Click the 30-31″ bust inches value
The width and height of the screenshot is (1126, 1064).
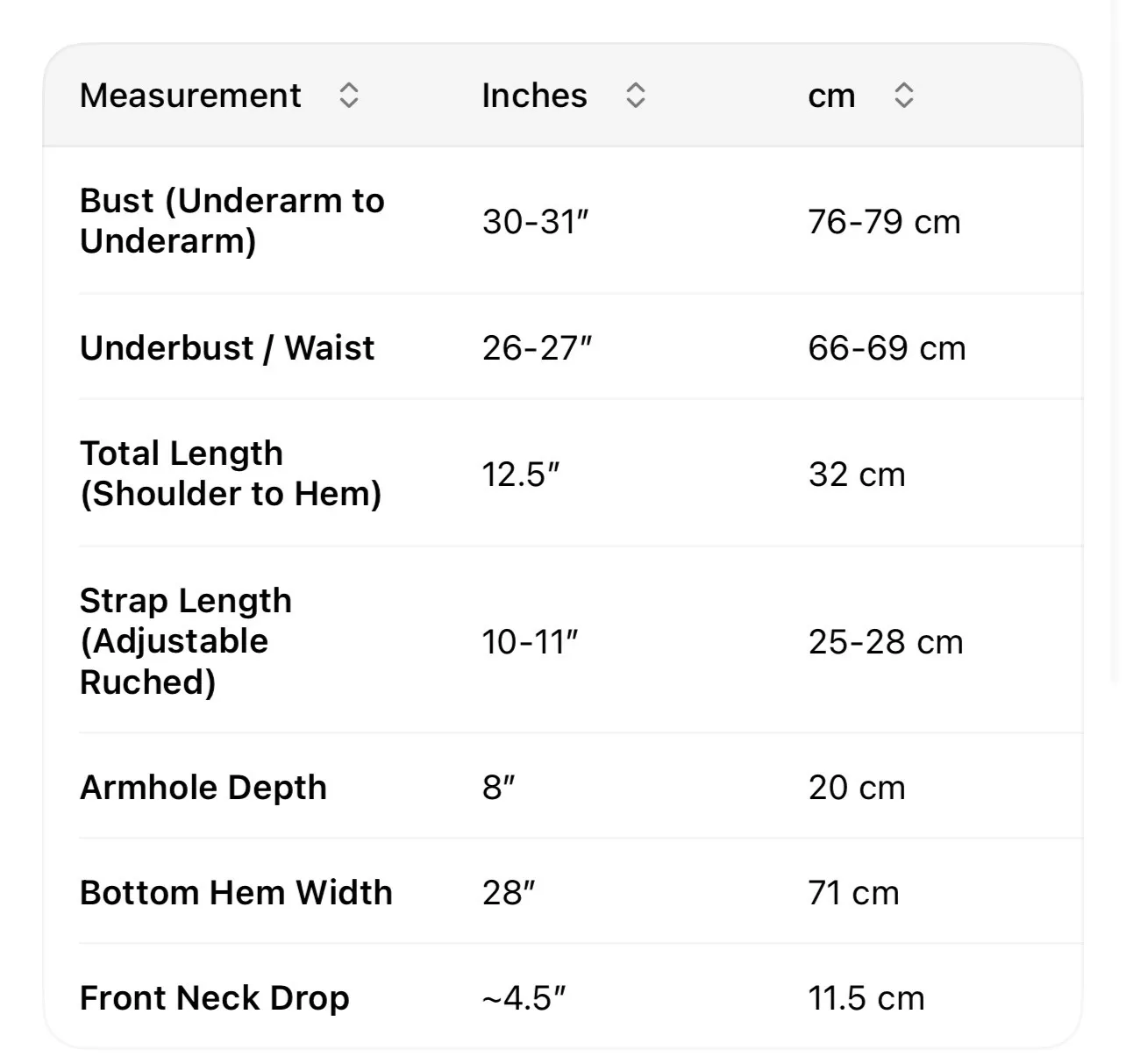coord(535,221)
